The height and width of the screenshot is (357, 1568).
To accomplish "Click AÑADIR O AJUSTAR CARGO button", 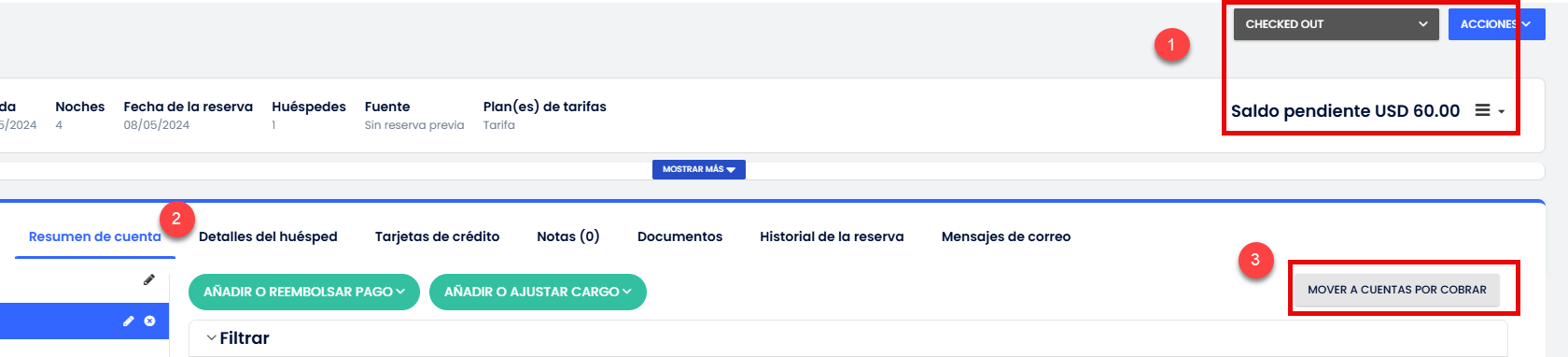I will (x=538, y=292).
